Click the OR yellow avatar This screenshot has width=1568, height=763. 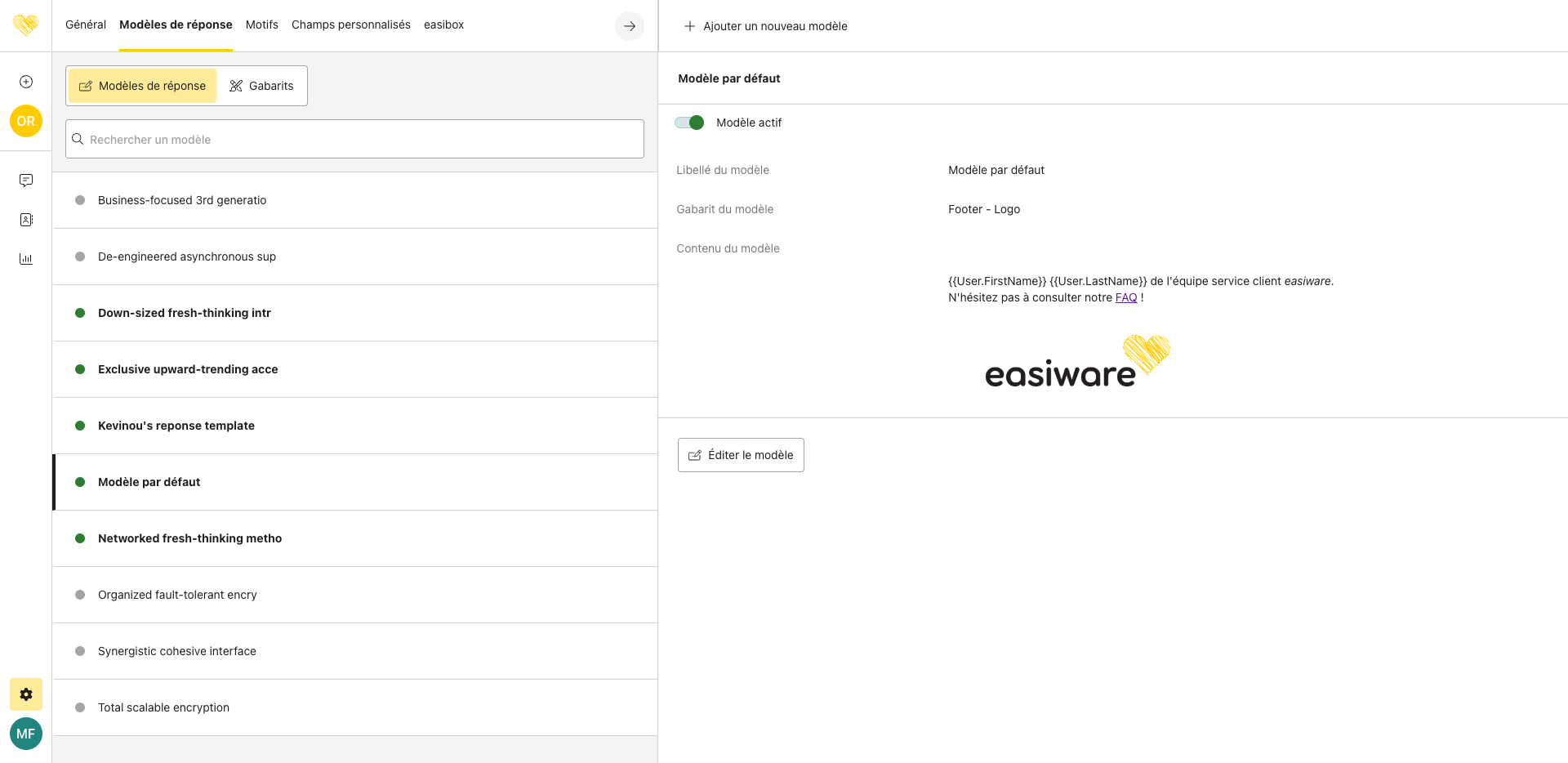pos(26,121)
